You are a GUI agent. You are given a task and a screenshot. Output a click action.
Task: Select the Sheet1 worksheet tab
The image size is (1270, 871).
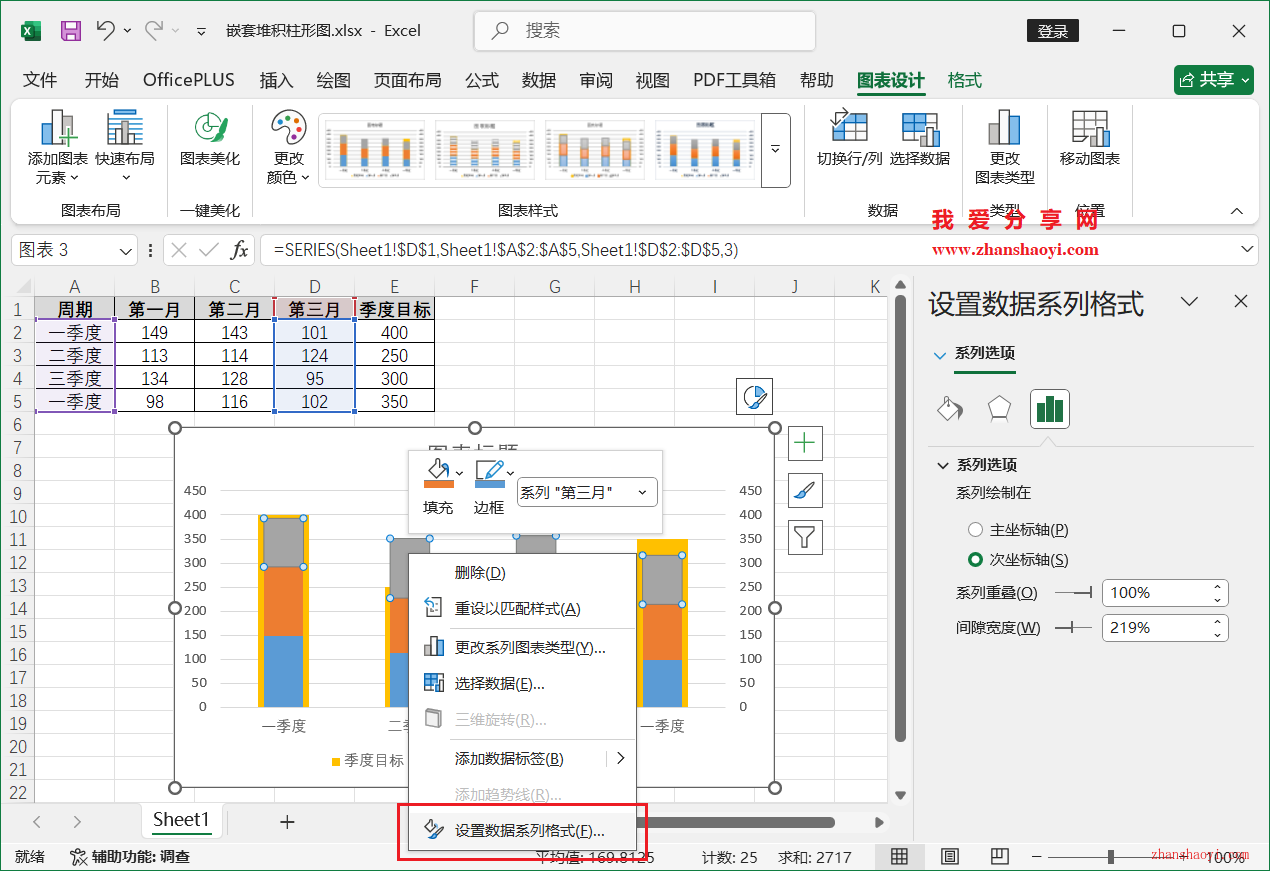(182, 820)
